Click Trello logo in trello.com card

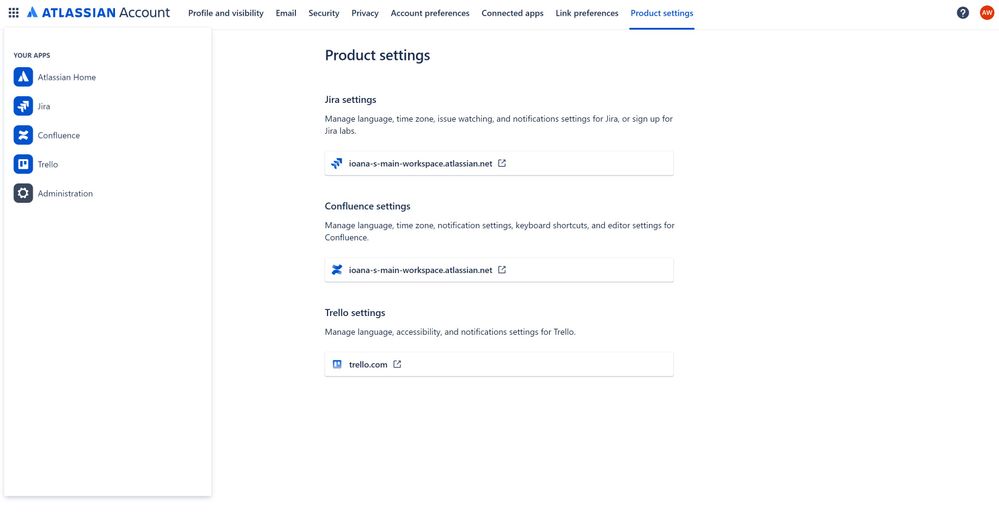[x=337, y=365]
